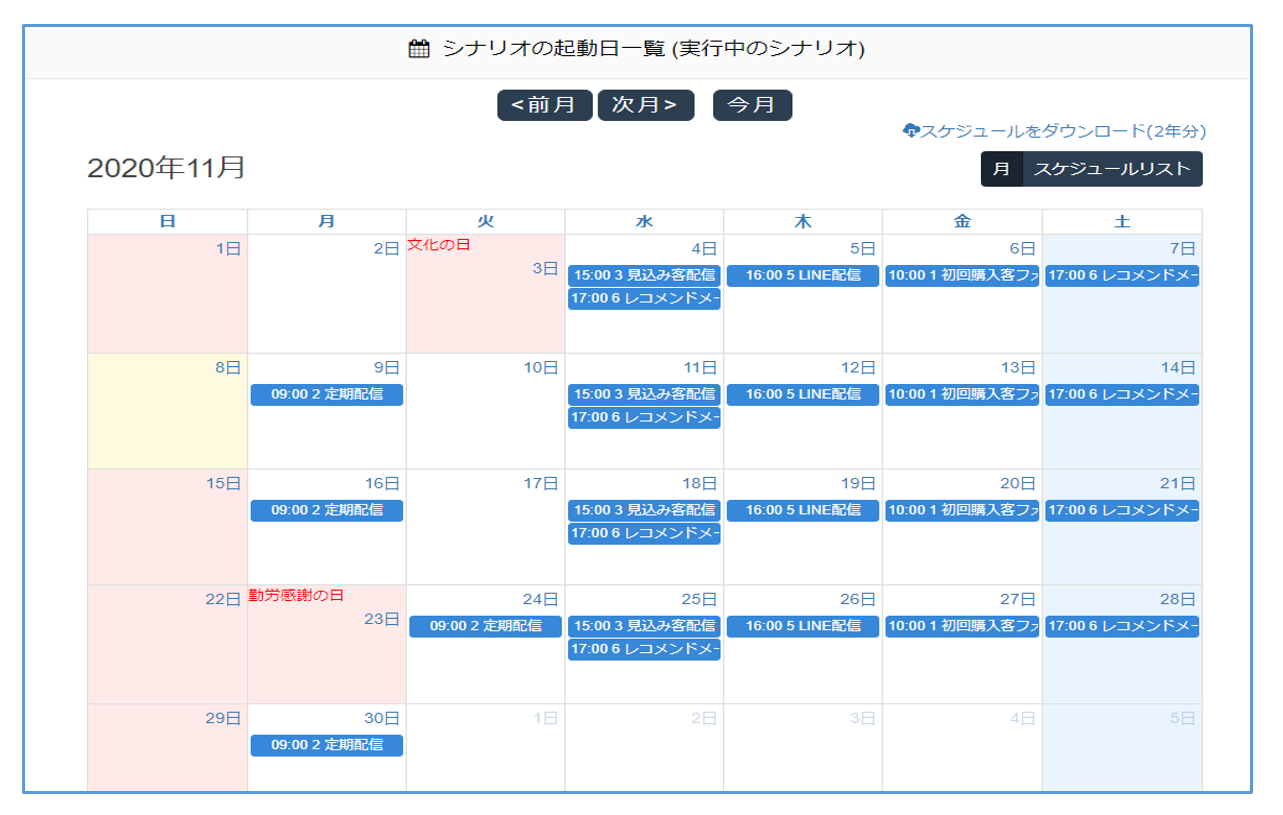Open 17:00 レコメンドメール event on the 18th
The image size is (1283, 815).
644,534
